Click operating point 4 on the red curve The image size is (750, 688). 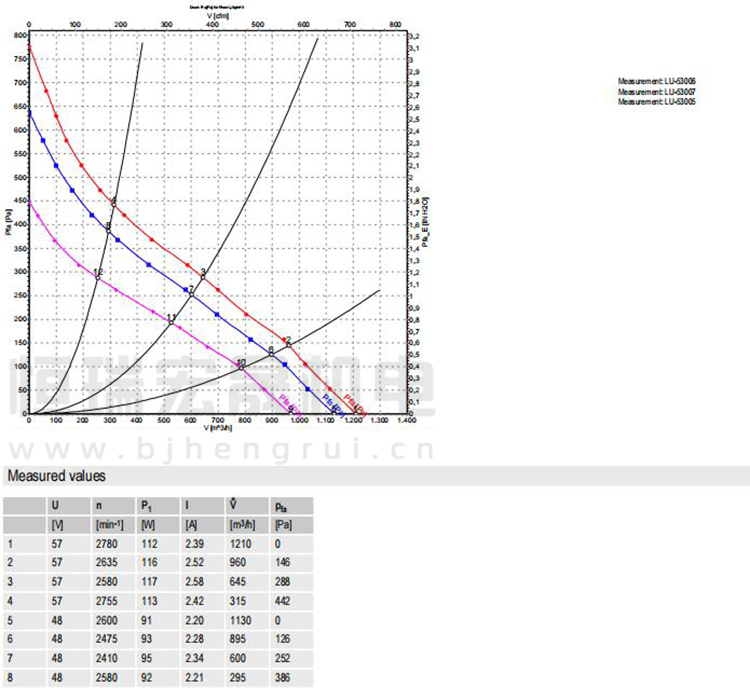(114, 203)
